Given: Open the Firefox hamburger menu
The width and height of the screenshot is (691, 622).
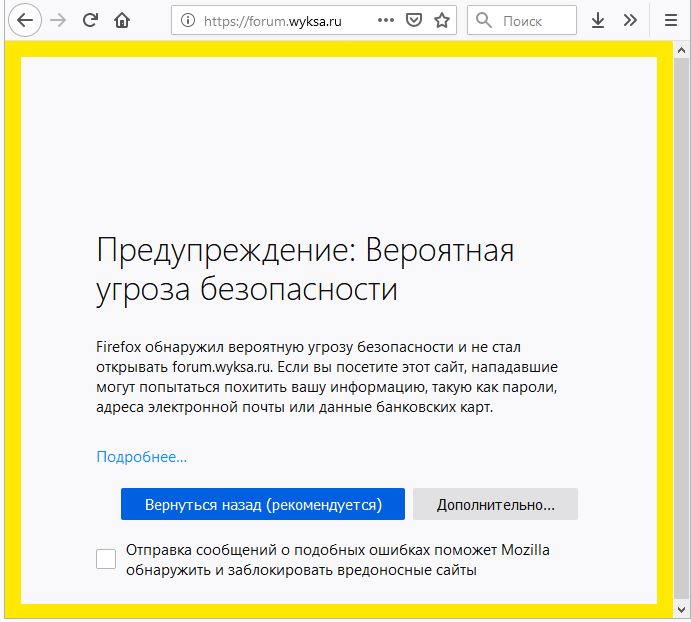Looking at the screenshot, I should pyautogui.click(x=671, y=20).
